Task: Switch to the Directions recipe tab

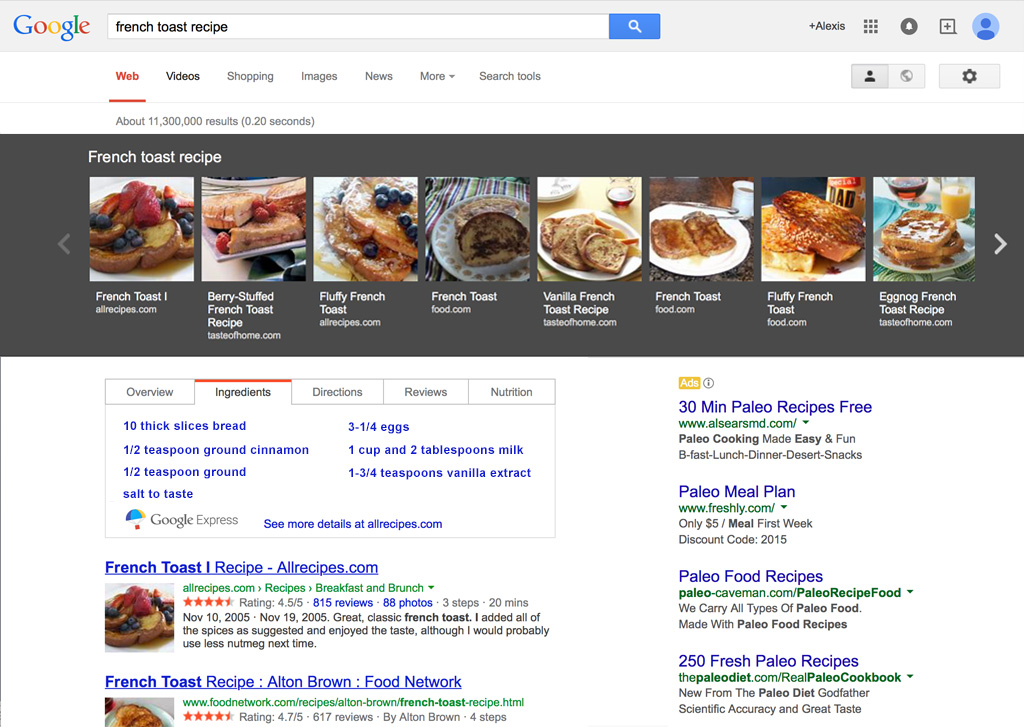Action: 337,392
